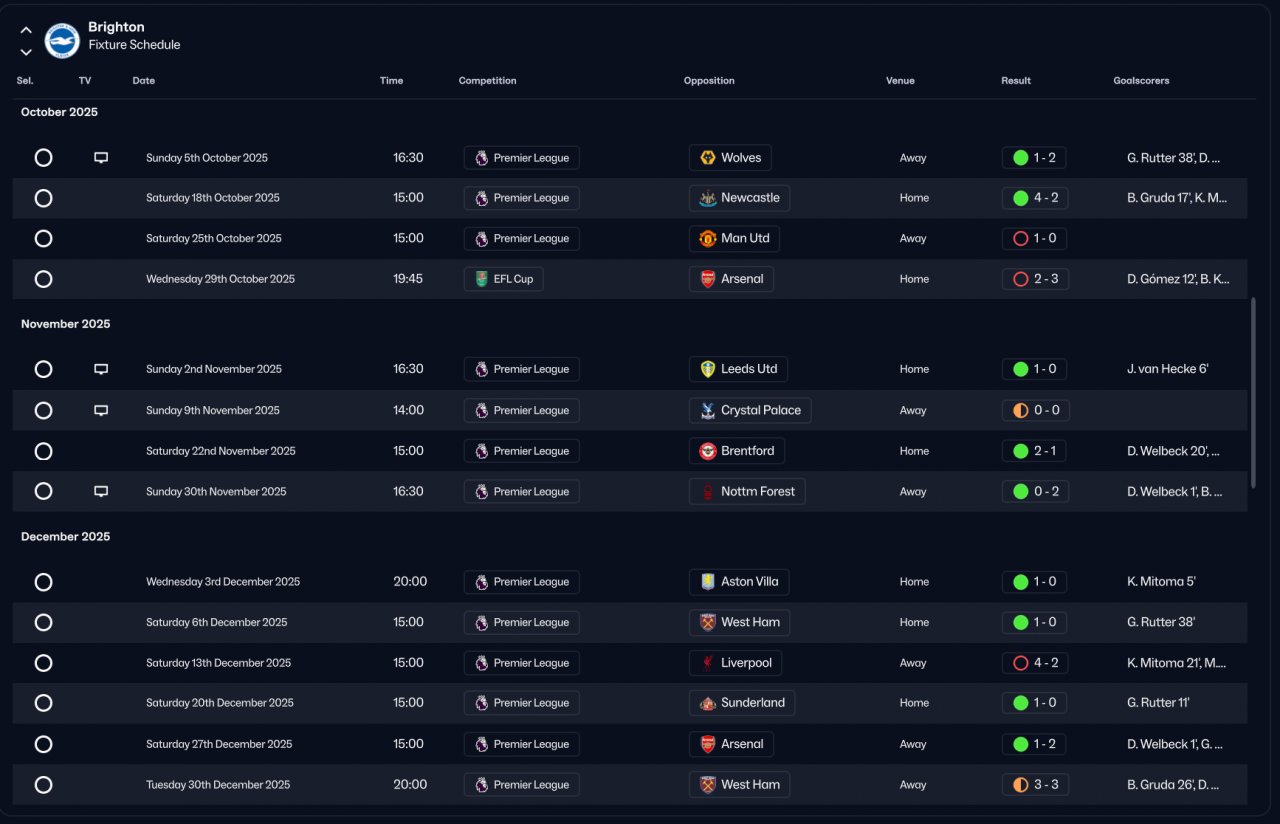Sort by the Result column header
Image resolution: width=1280 pixels, height=824 pixels.
click(1016, 81)
